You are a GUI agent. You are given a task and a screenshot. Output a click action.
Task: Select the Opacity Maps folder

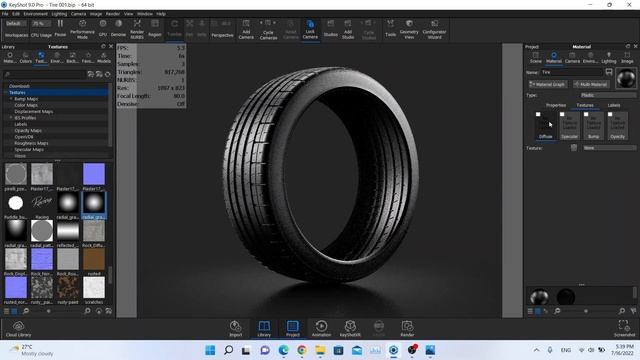pyautogui.click(x=28, y=131)
